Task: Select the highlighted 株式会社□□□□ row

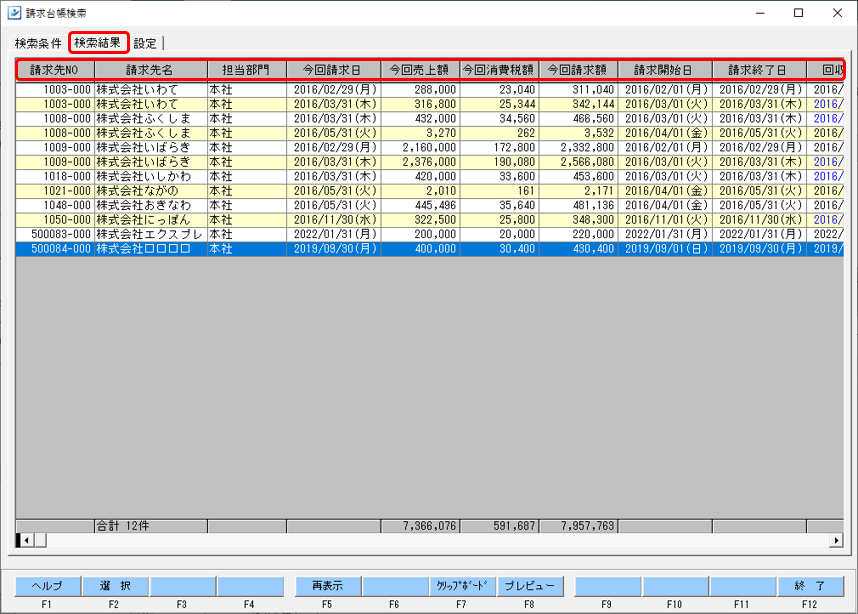Action: tap(430, 249)
